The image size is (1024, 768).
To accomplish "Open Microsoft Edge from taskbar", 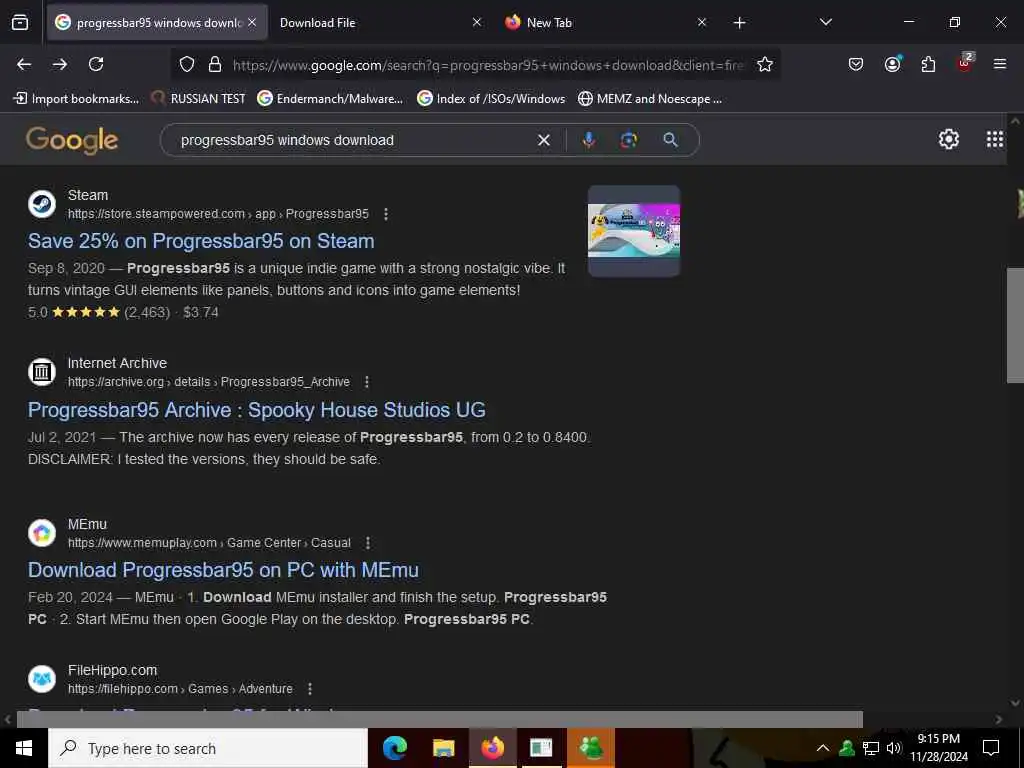I will 395,748.
